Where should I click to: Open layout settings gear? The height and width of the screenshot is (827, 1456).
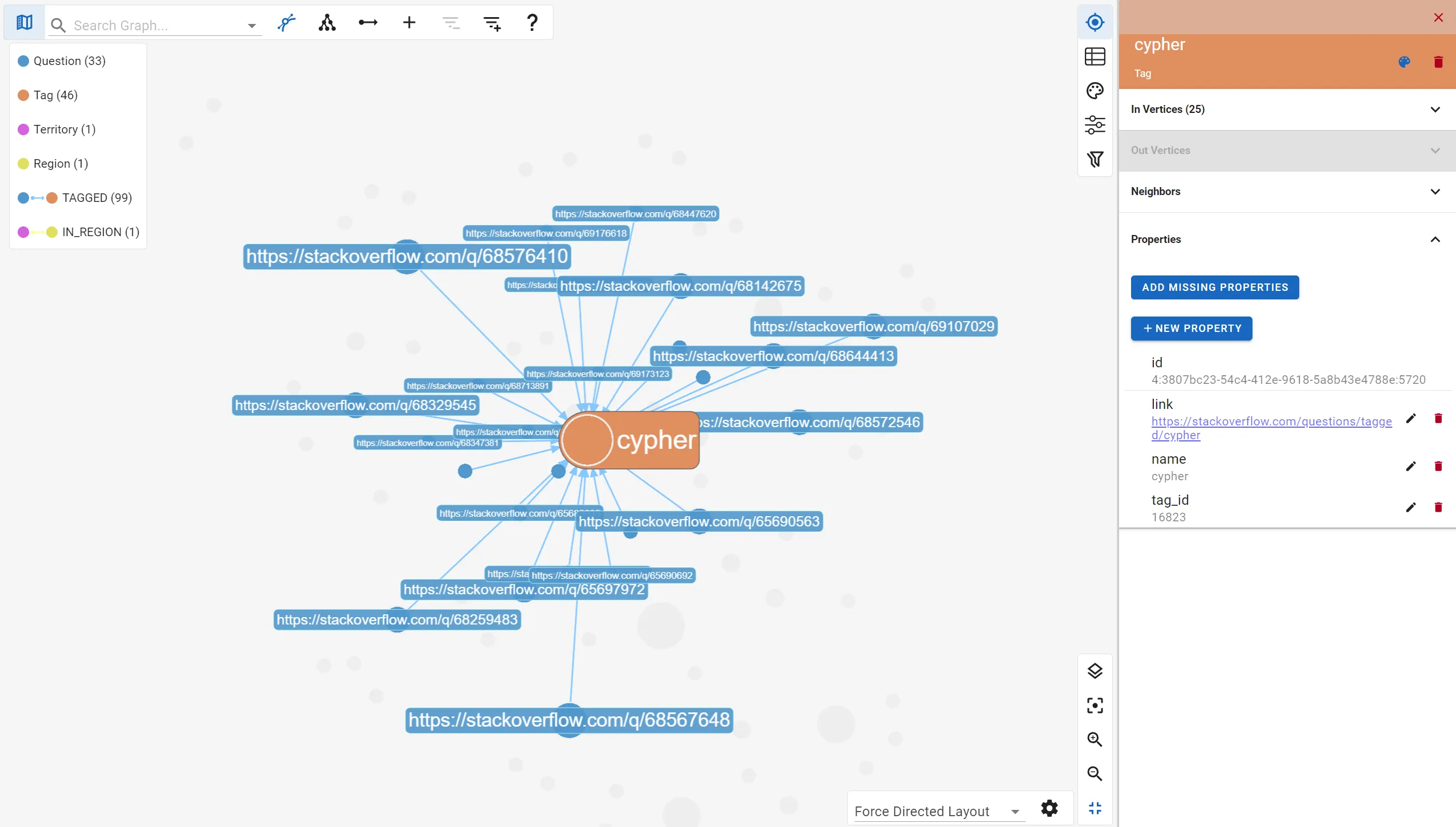pos(1050,808)
